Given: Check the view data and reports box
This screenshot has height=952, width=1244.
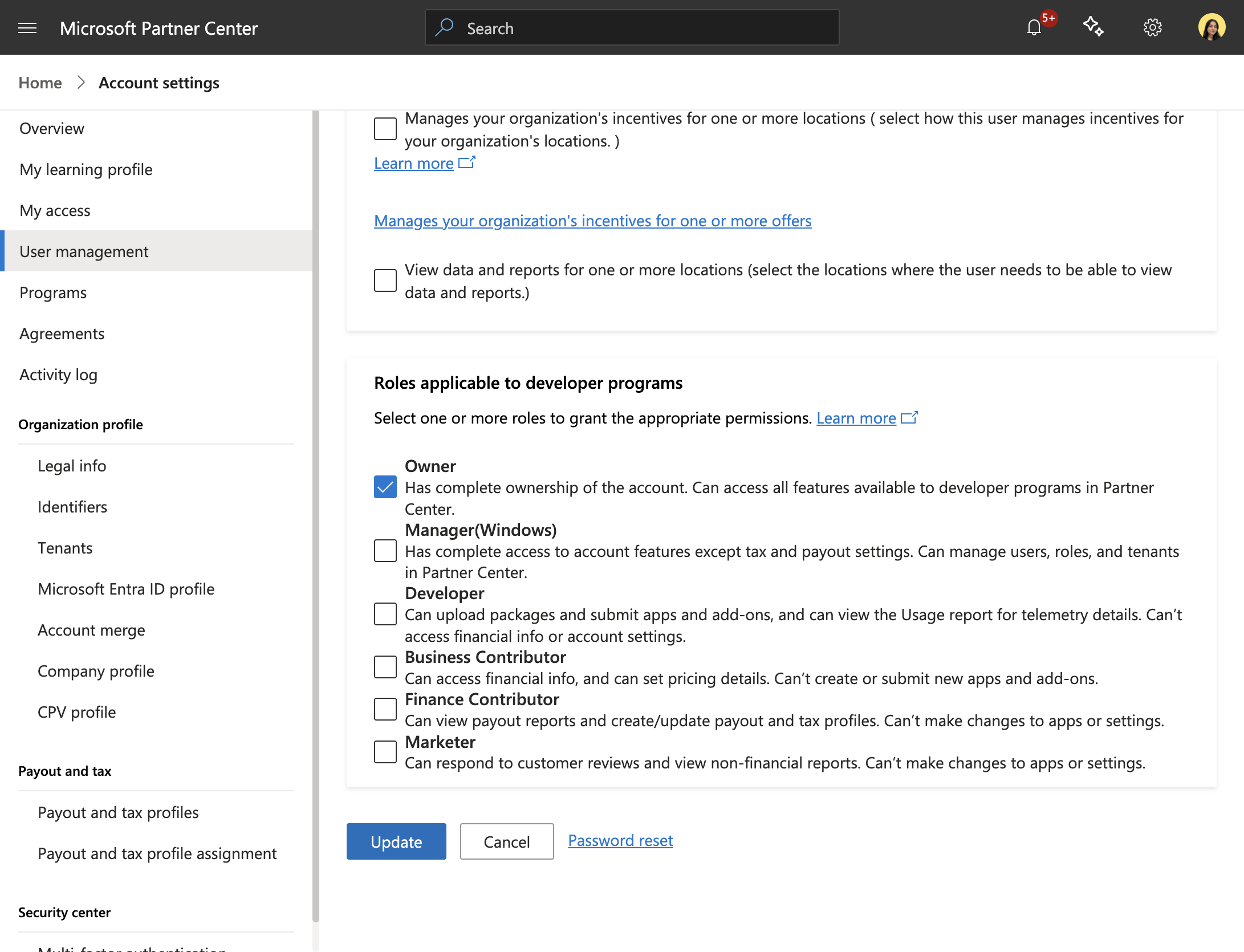Looking at the screenshot, I should [x=385, y=280].
